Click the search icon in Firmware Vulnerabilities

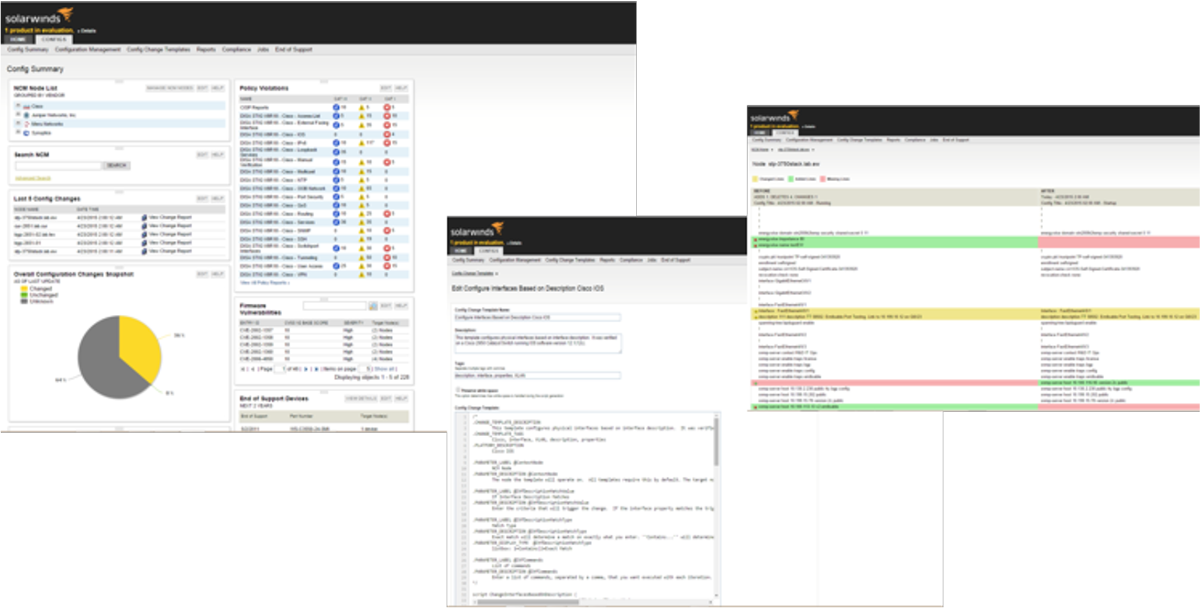(373, 305)
